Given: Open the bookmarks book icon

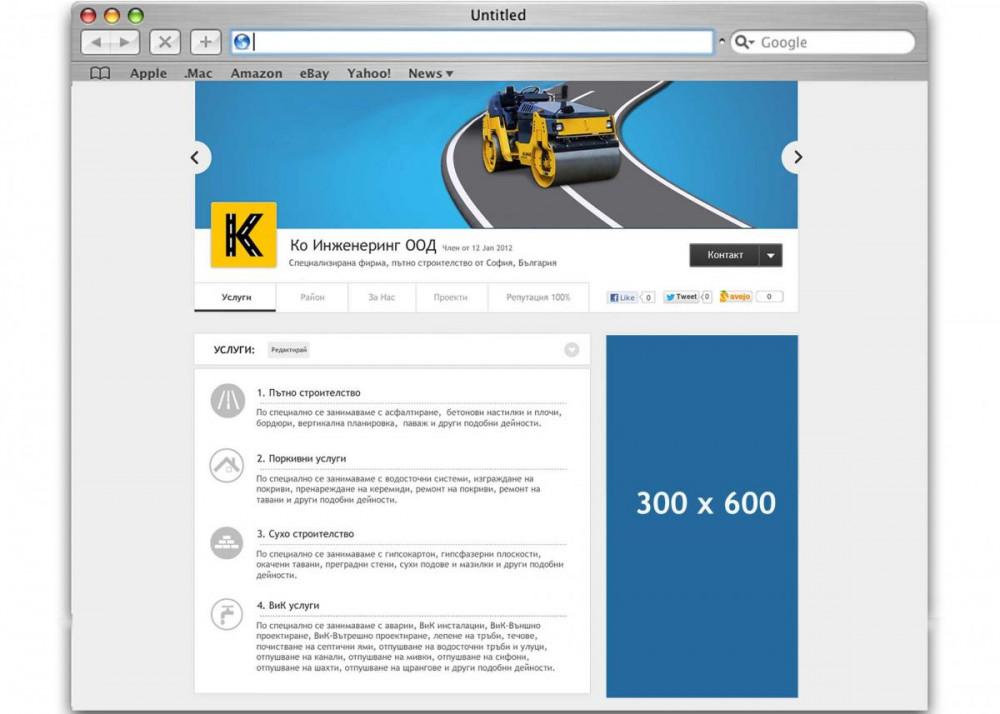Looking at the screenshot, I should pyautogui.click(x=100, y=73).
